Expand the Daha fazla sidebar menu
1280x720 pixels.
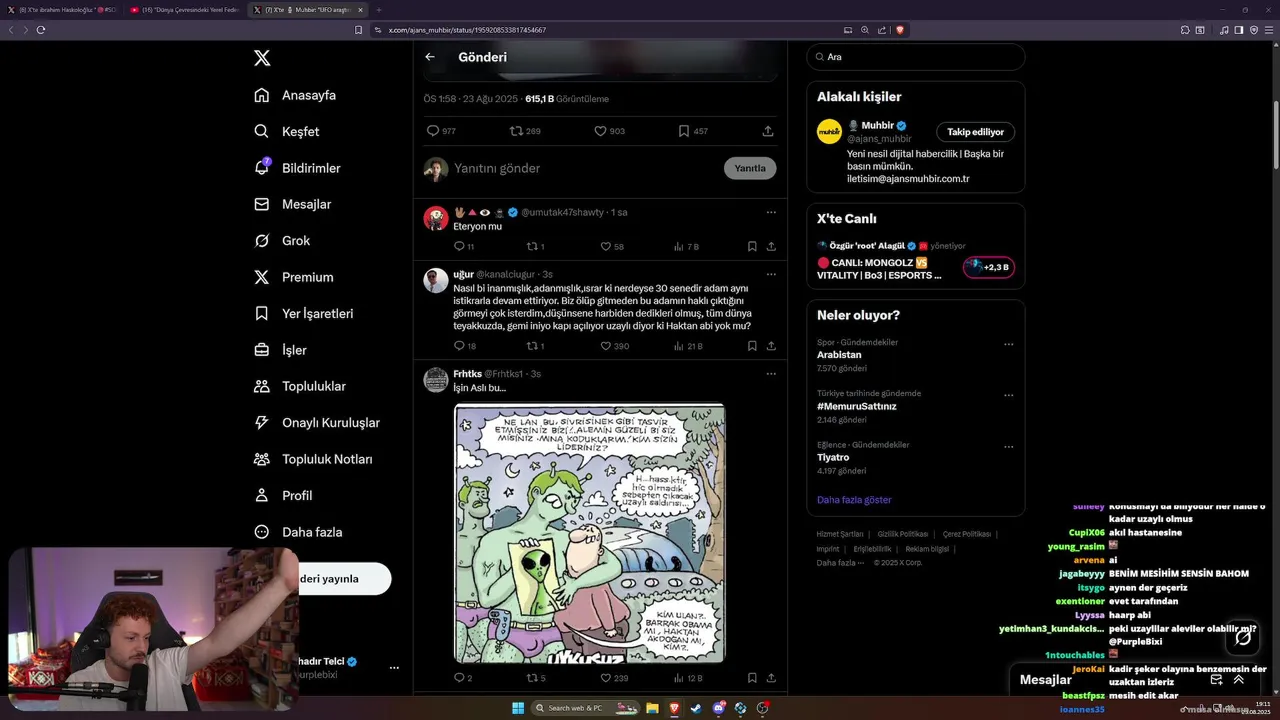pos(298,532)
